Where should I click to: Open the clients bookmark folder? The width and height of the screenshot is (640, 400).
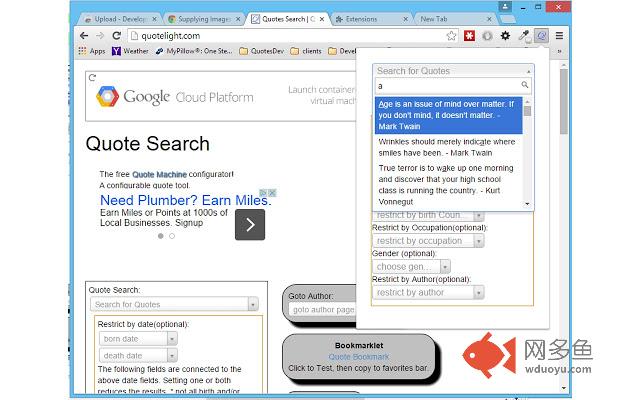click(306, 51)
